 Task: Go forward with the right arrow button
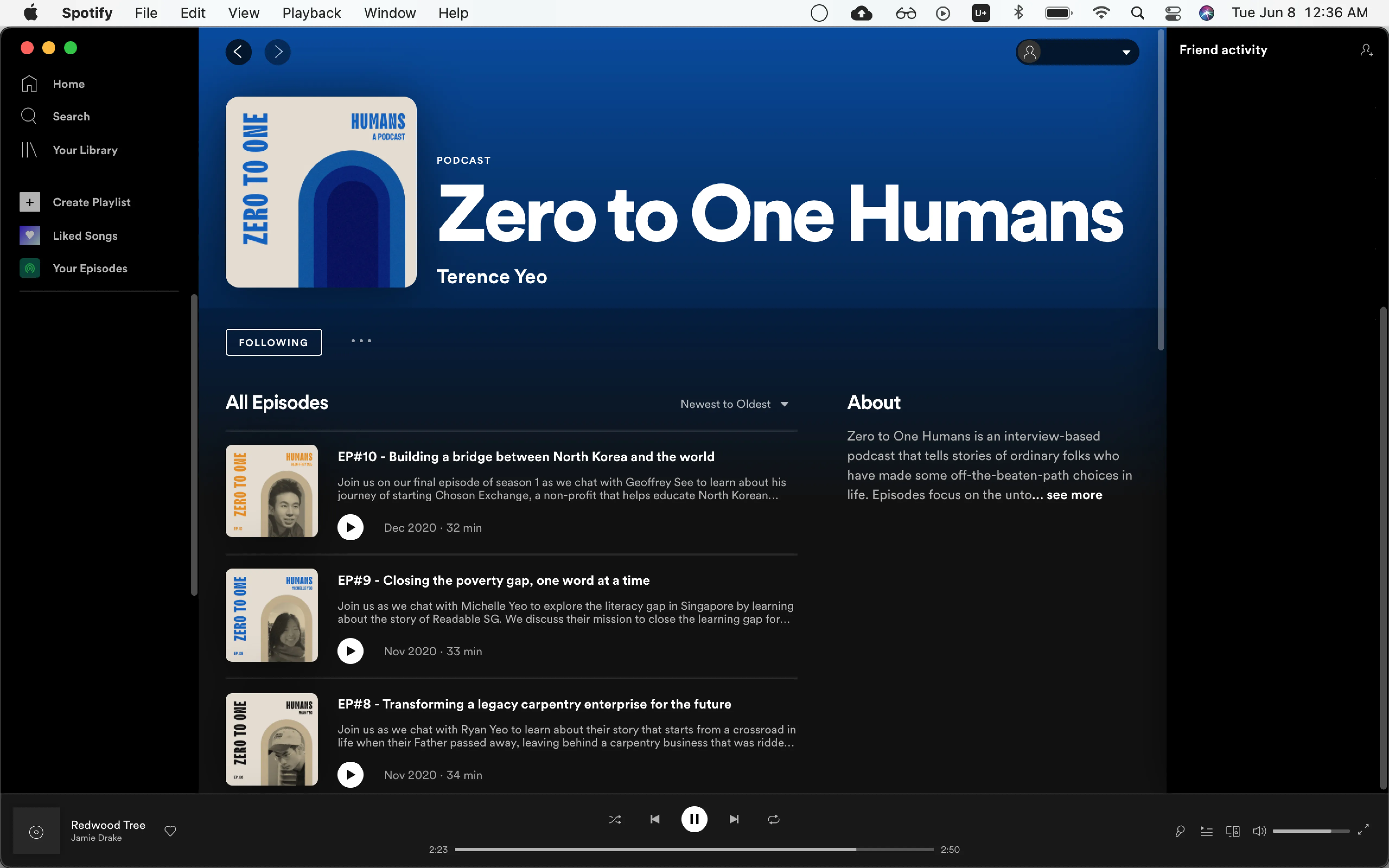278,52
